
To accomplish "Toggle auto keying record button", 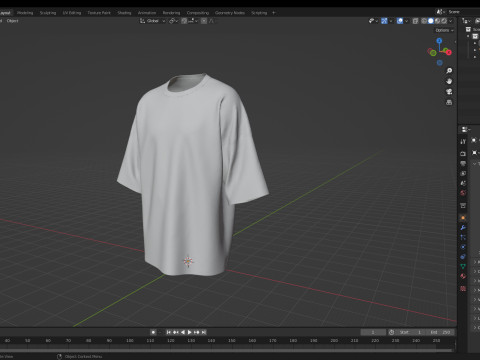I will click(153, 332).
